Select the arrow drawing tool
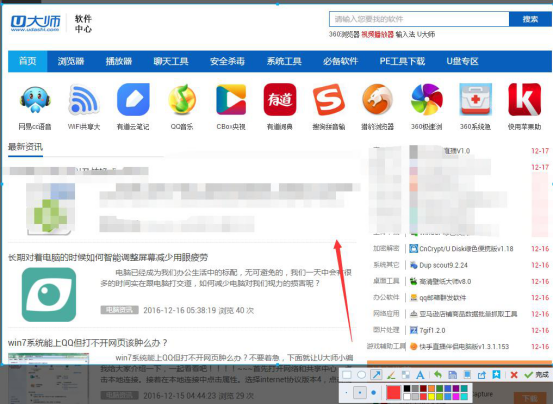Image resolution: width=553 pixels, height=404 pixels. (376, 375)
